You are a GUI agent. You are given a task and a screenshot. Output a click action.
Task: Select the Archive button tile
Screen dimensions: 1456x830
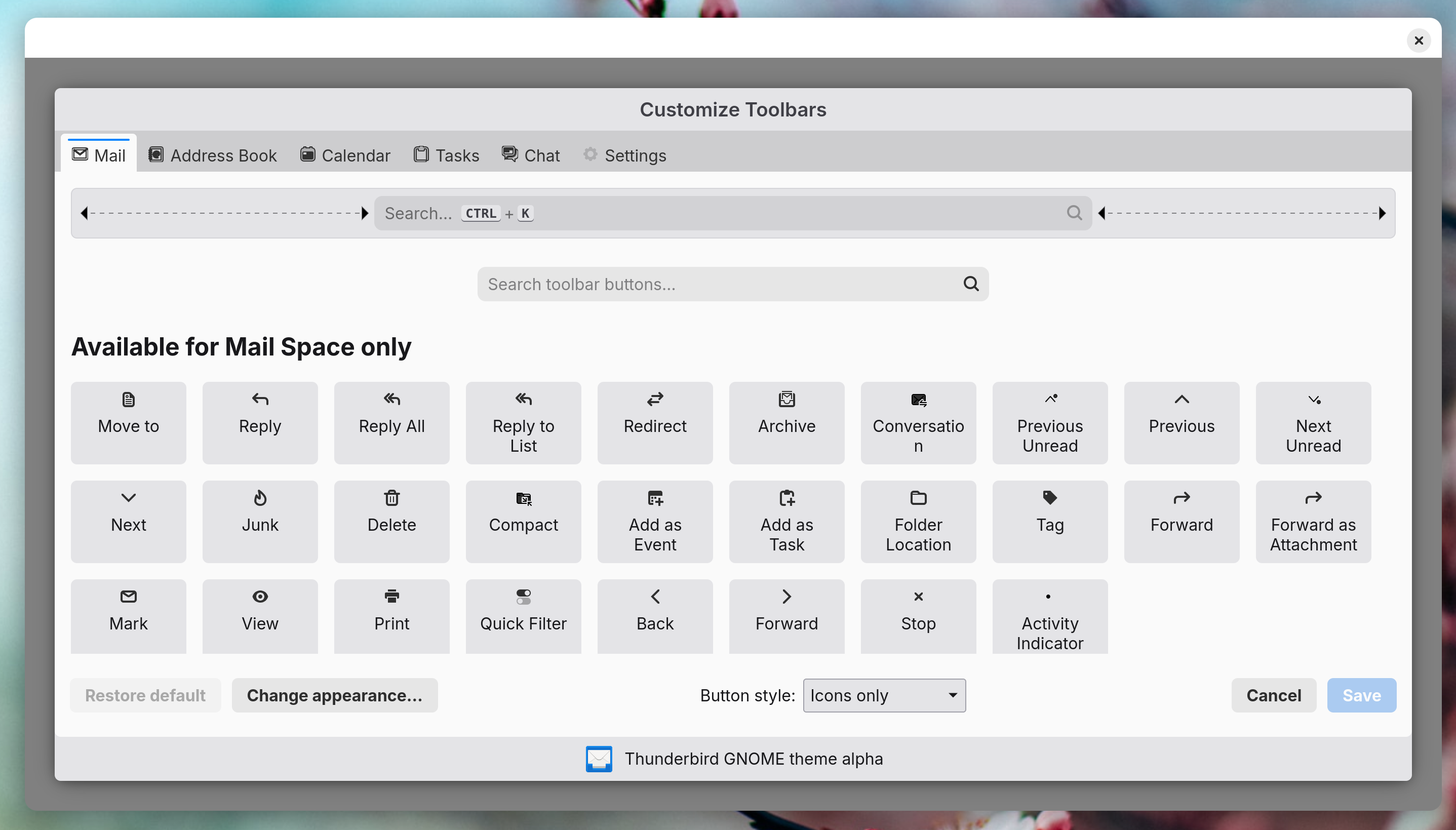[x=786, y=422]
